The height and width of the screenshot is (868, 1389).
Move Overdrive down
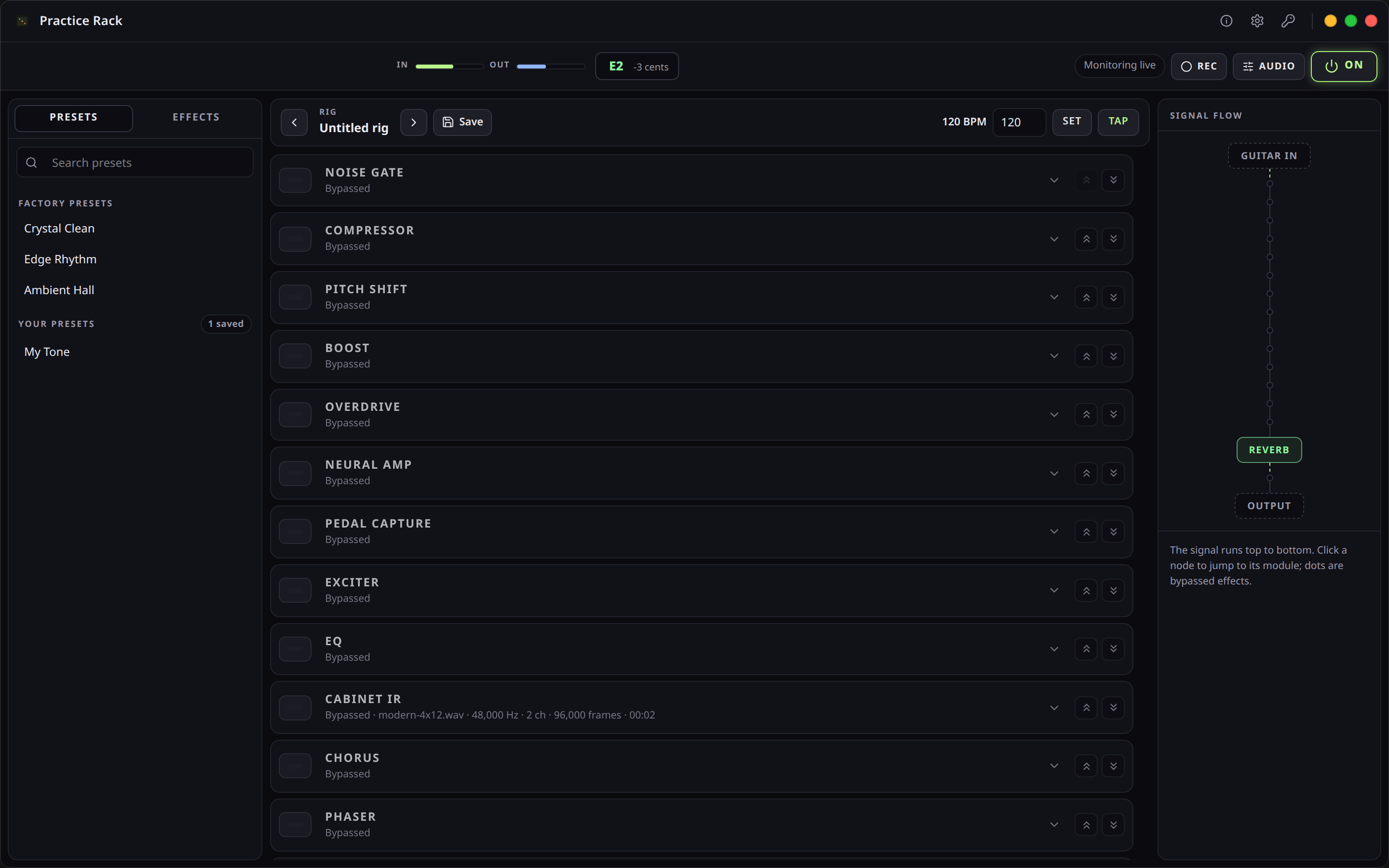tap(1113, 415)
